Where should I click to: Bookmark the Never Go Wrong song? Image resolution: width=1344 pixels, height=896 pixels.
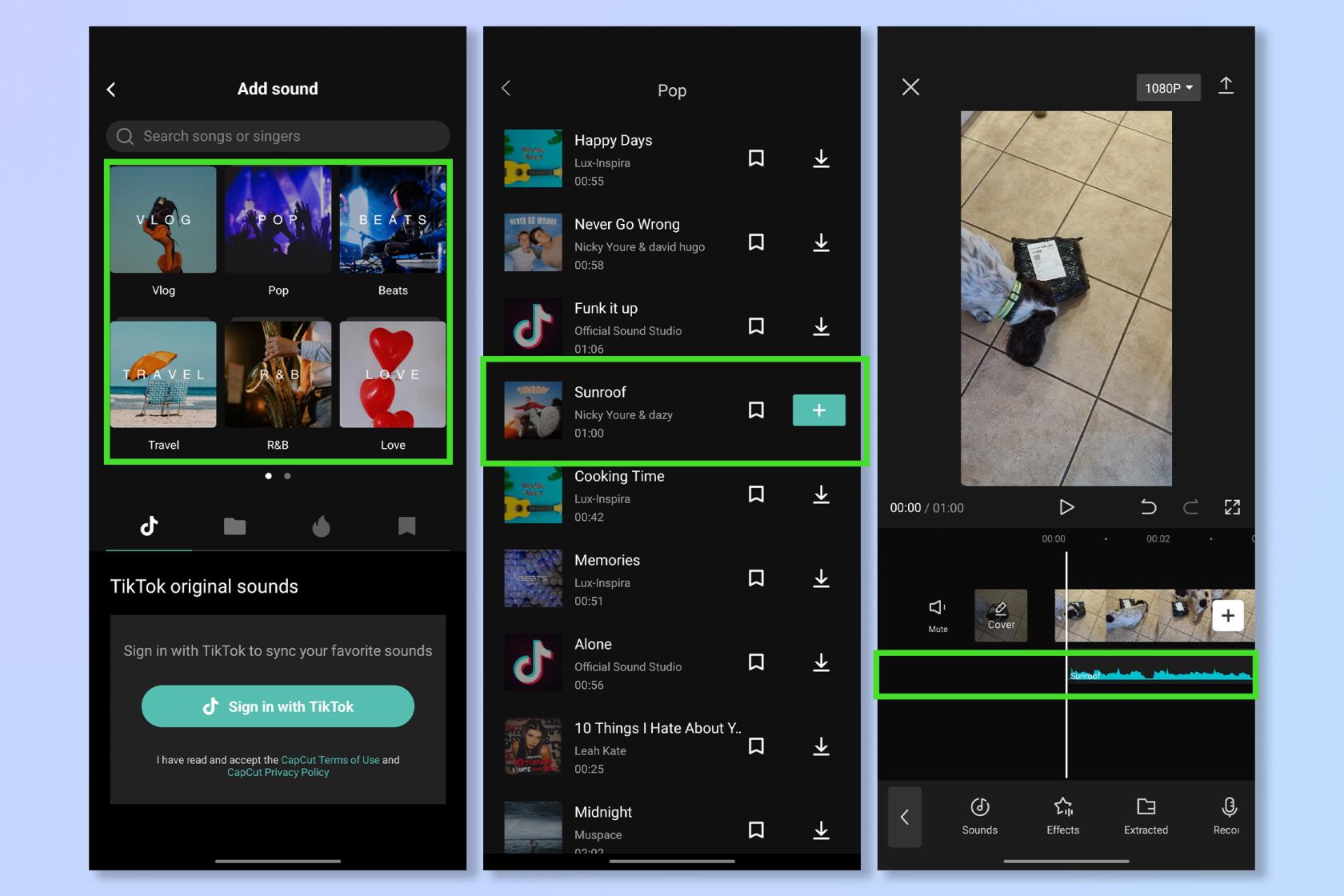coord(756,242)
